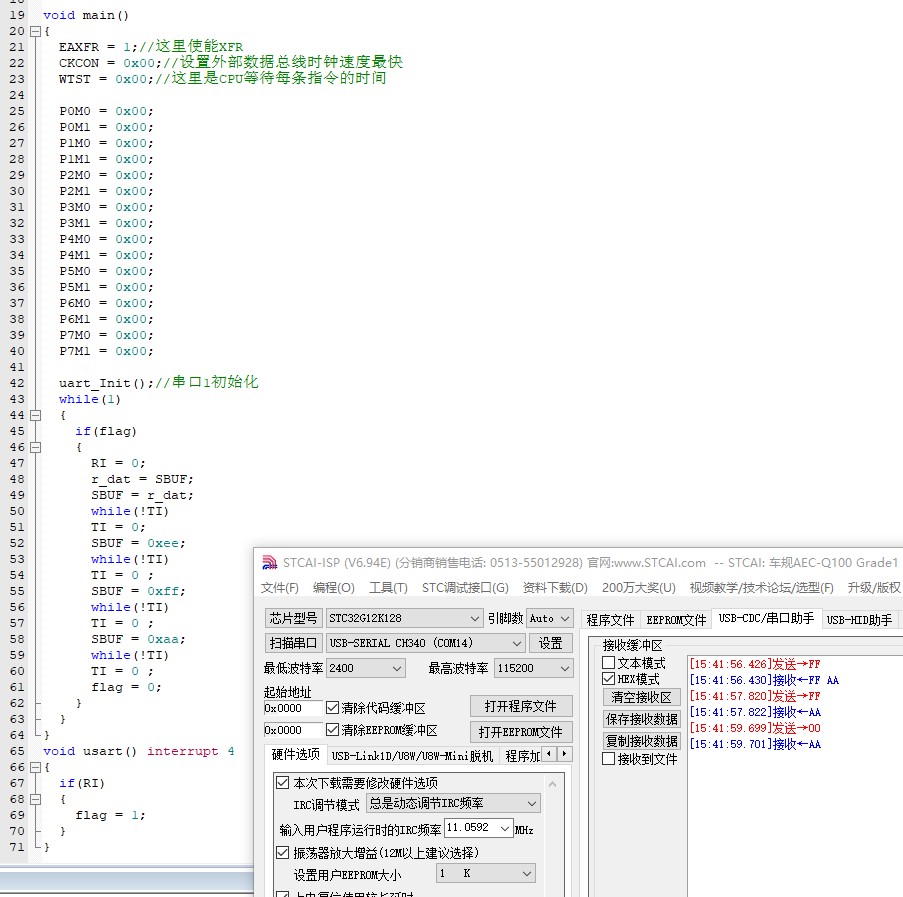903x897 pixels.
Task: Open the 工具(T) menu
Action: click(x=388, y=587)
